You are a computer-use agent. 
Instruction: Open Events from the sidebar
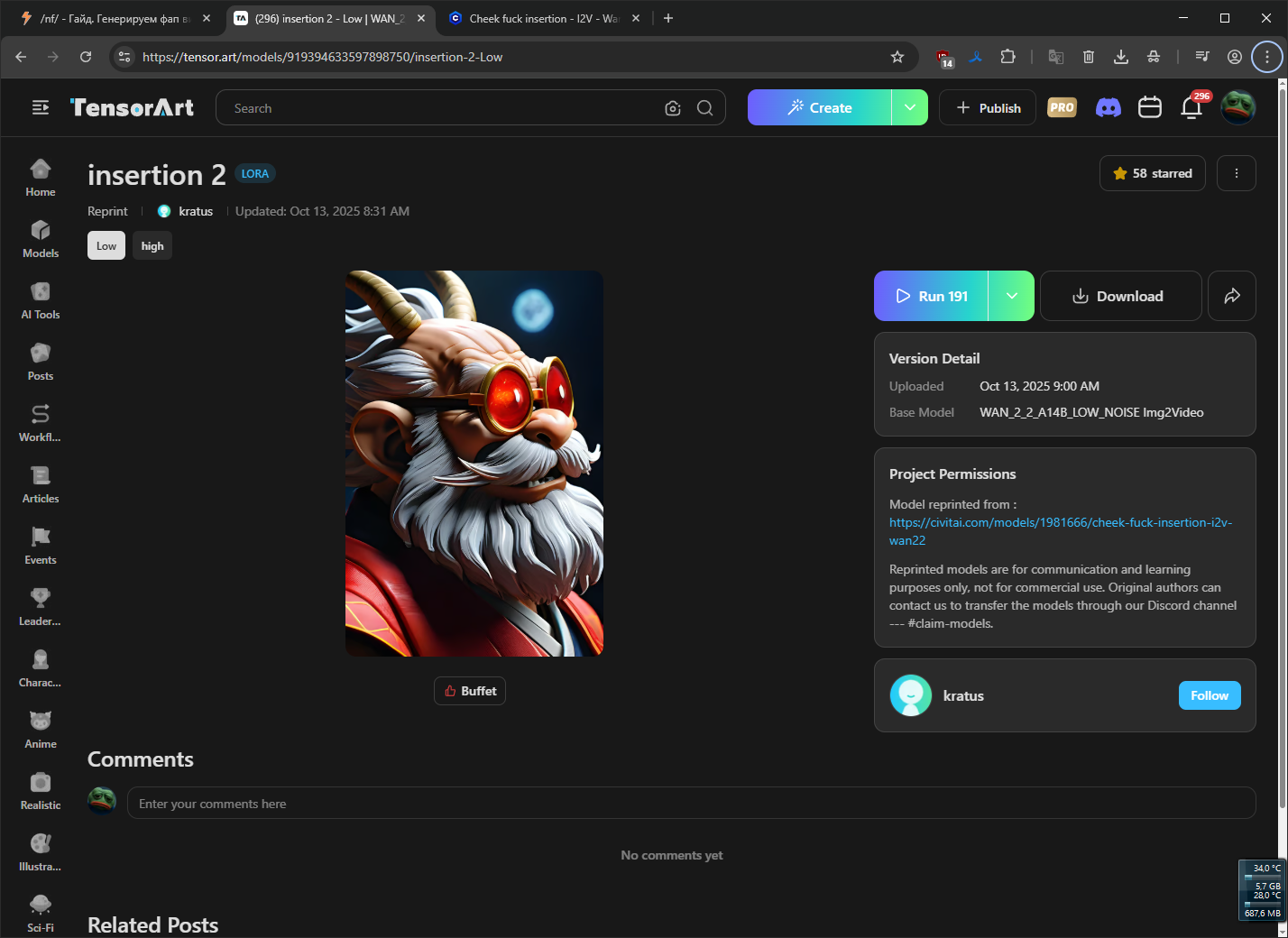(x=41, y=547)
